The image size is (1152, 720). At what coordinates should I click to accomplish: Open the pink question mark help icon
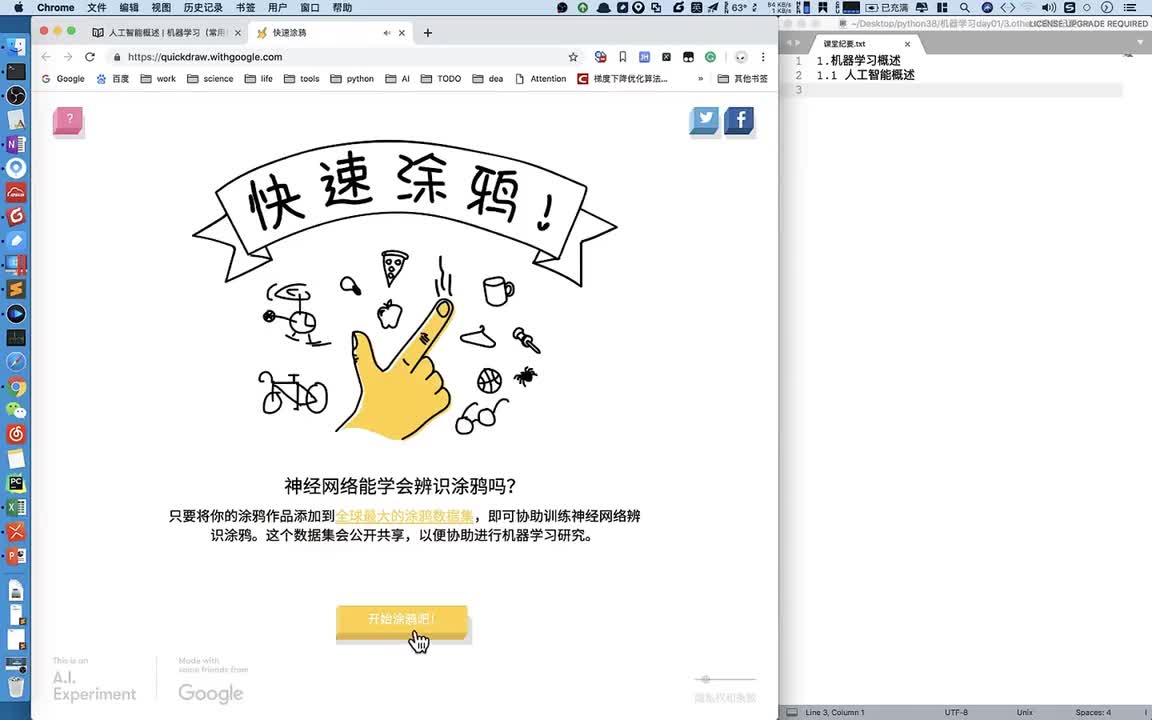[68, 121]
